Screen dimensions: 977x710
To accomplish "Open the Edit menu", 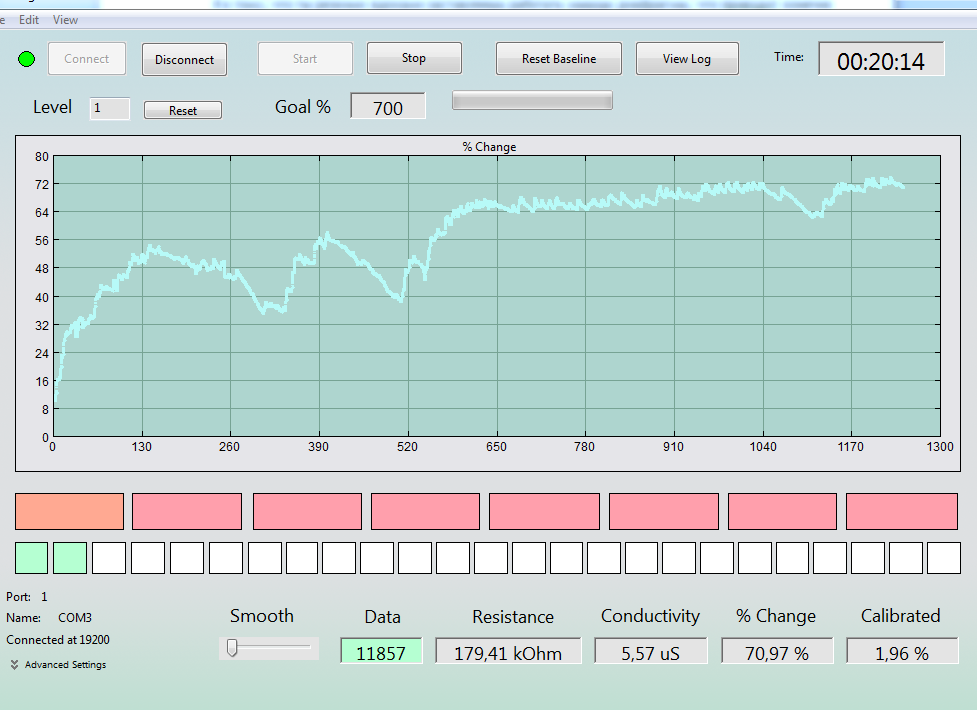I will (x=29, y=20).
